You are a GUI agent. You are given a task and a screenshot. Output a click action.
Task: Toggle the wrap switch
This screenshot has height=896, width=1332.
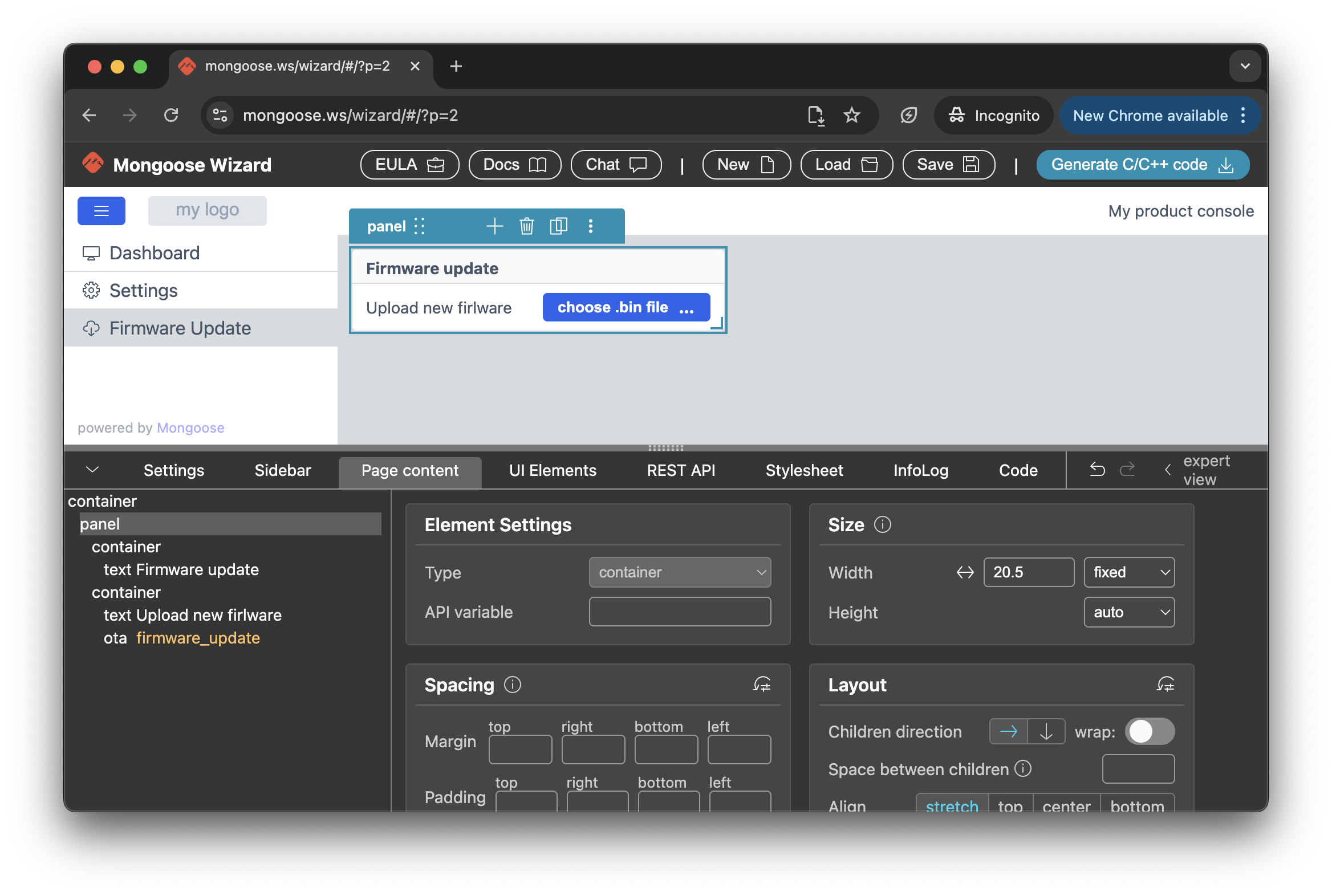click(1150, 731)
